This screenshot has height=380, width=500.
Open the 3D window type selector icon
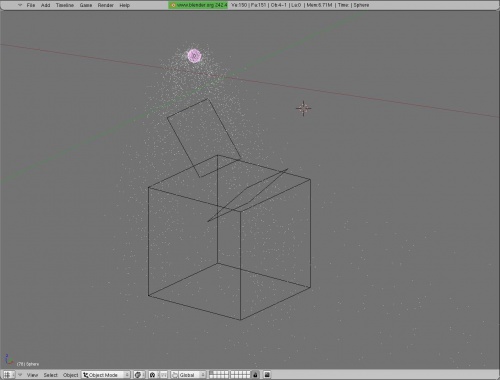point(8,375)
